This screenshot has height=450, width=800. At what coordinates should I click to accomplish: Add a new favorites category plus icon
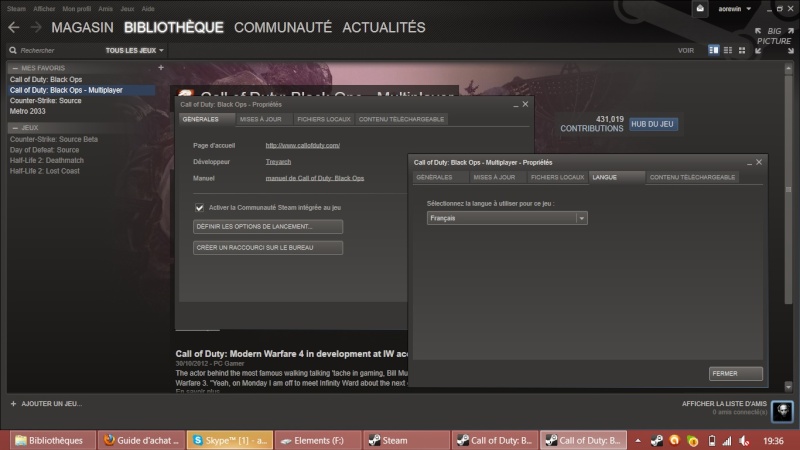[161, 67]
